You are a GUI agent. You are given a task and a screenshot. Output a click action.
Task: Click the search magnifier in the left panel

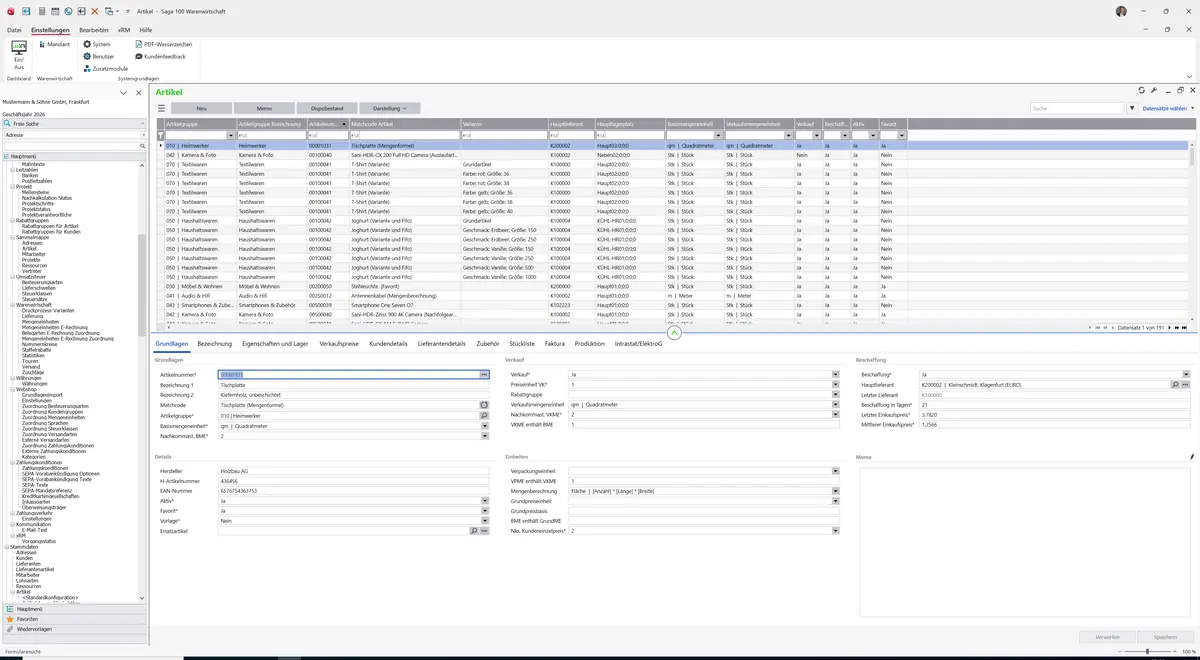(142, 146)
